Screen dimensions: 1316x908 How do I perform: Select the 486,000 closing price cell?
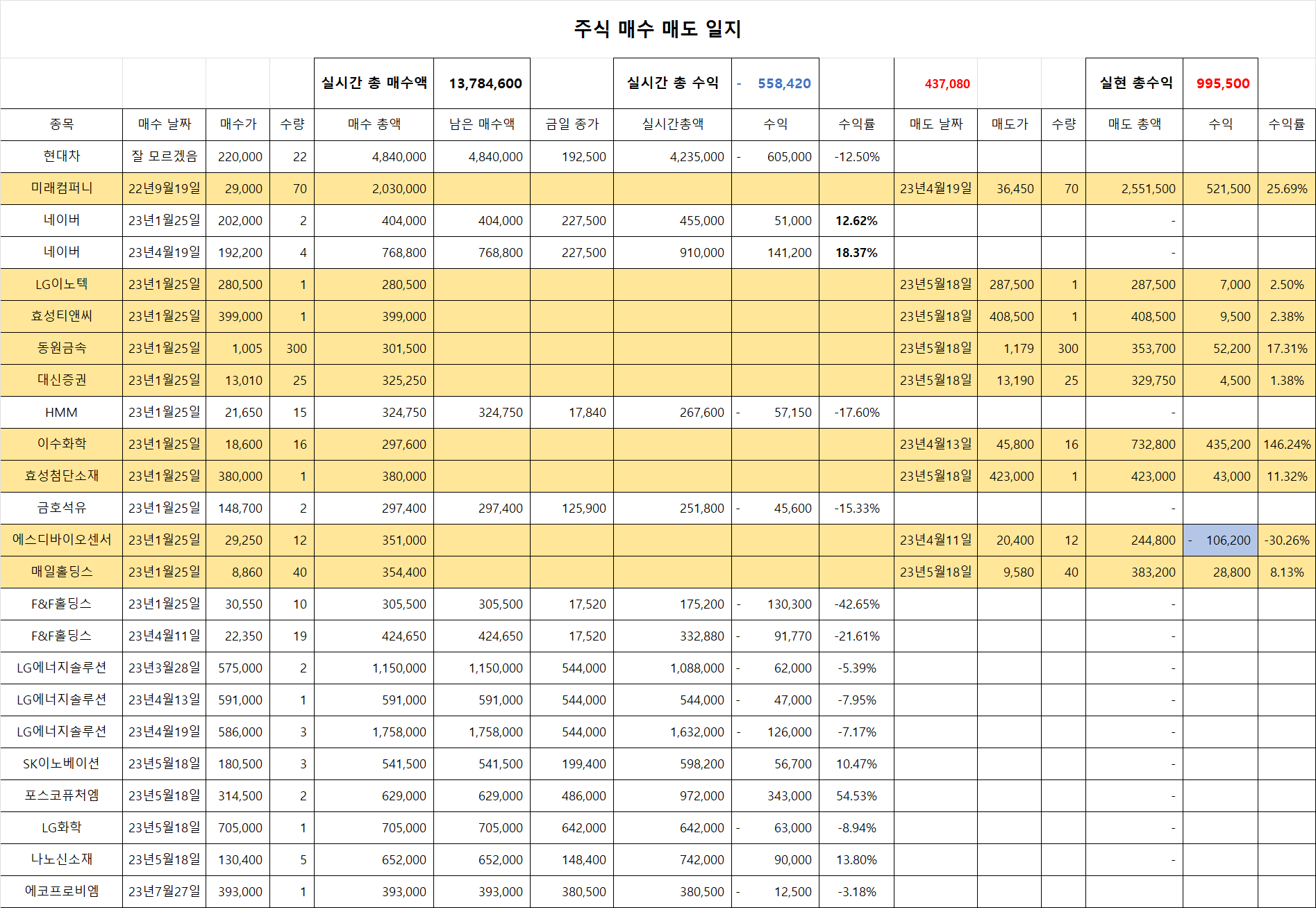572,795
